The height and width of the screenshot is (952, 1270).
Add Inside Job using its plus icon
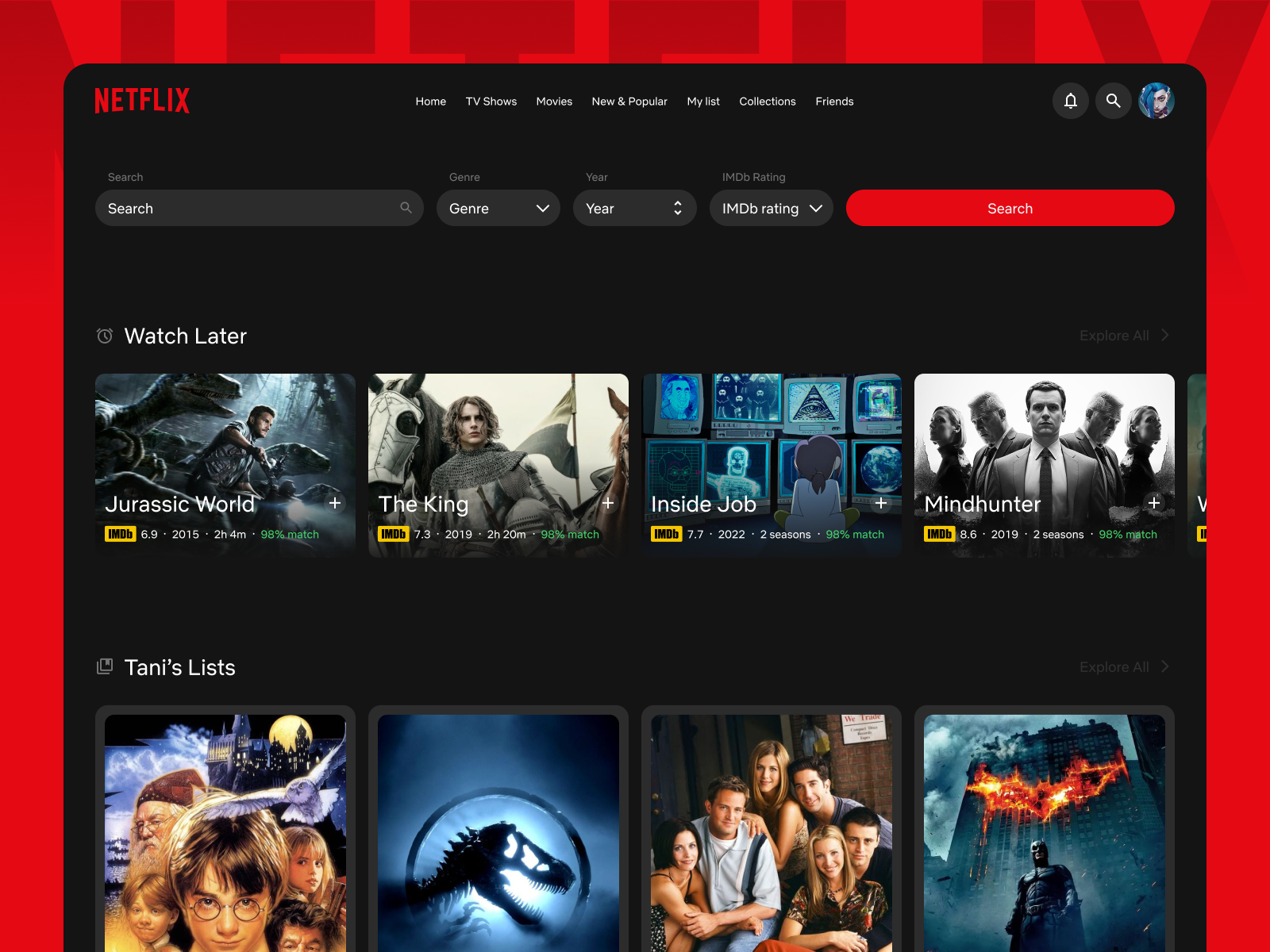click(881, 504)
